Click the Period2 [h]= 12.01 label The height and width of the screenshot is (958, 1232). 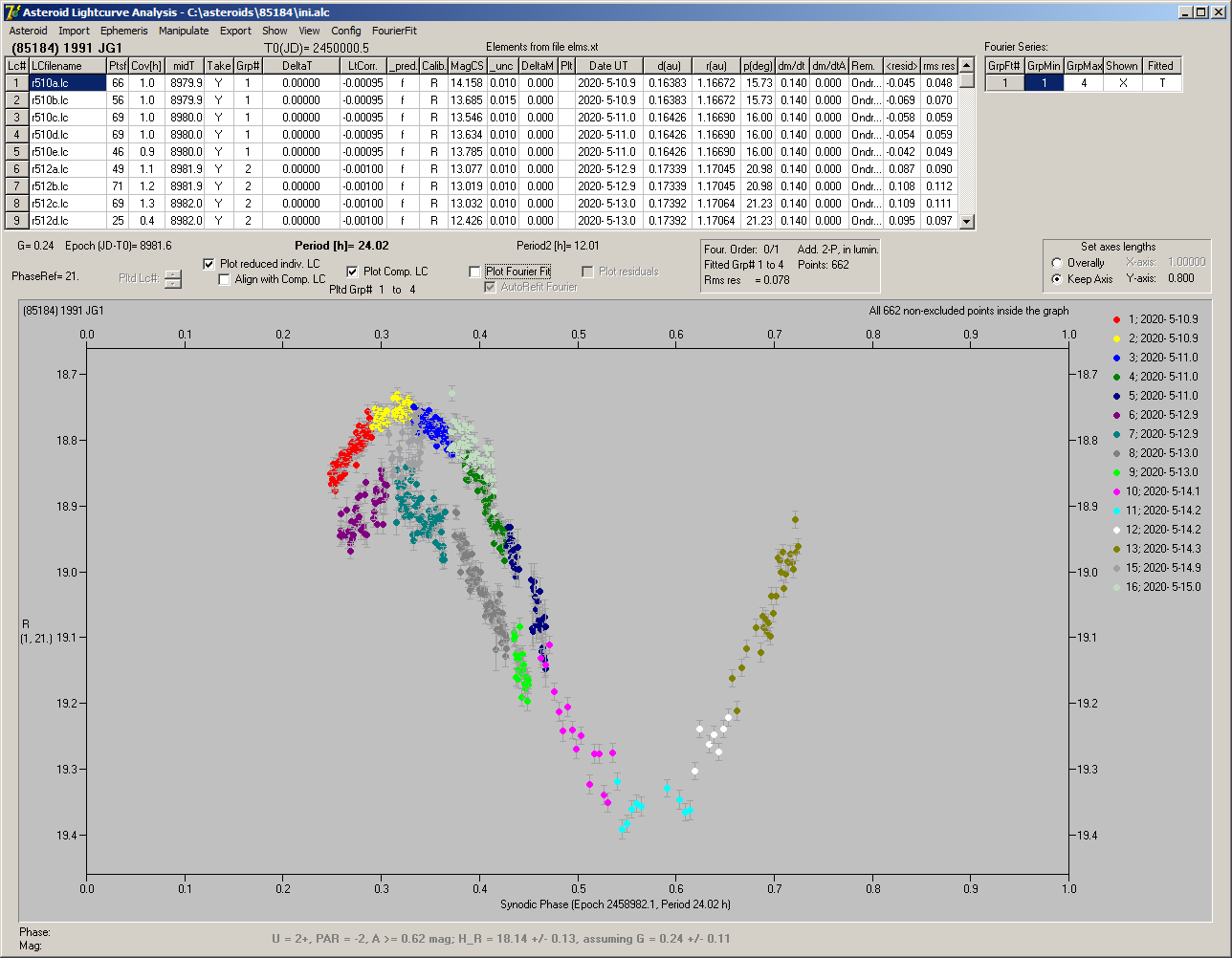point(559,246)
